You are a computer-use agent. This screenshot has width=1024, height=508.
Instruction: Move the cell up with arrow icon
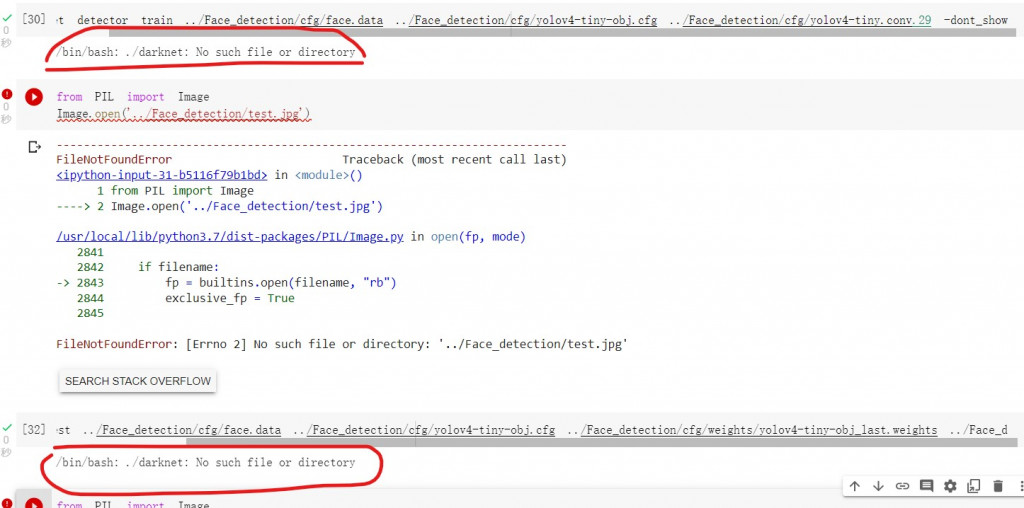pos(854,486)
